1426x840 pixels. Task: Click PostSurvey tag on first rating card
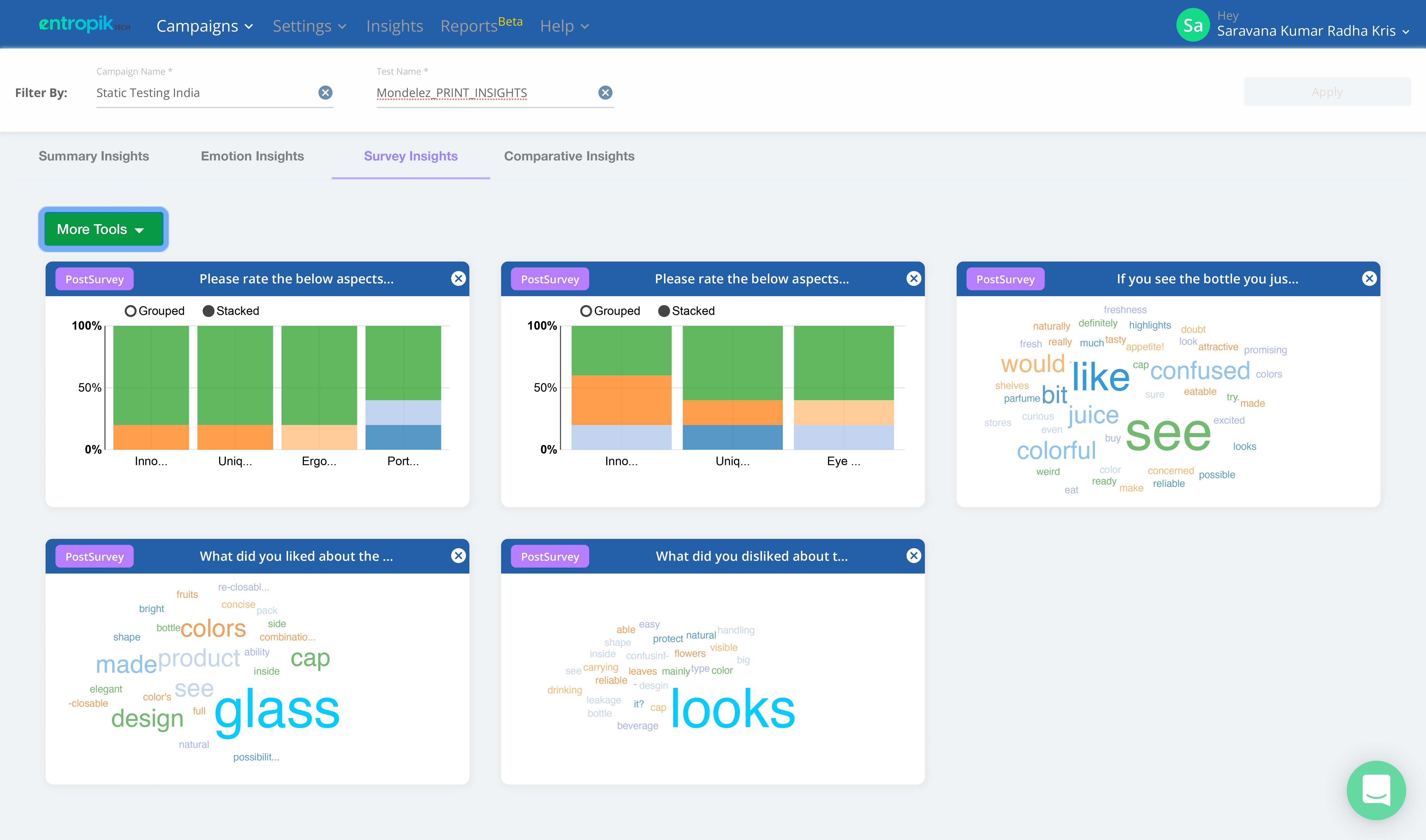tap(95, 279)
